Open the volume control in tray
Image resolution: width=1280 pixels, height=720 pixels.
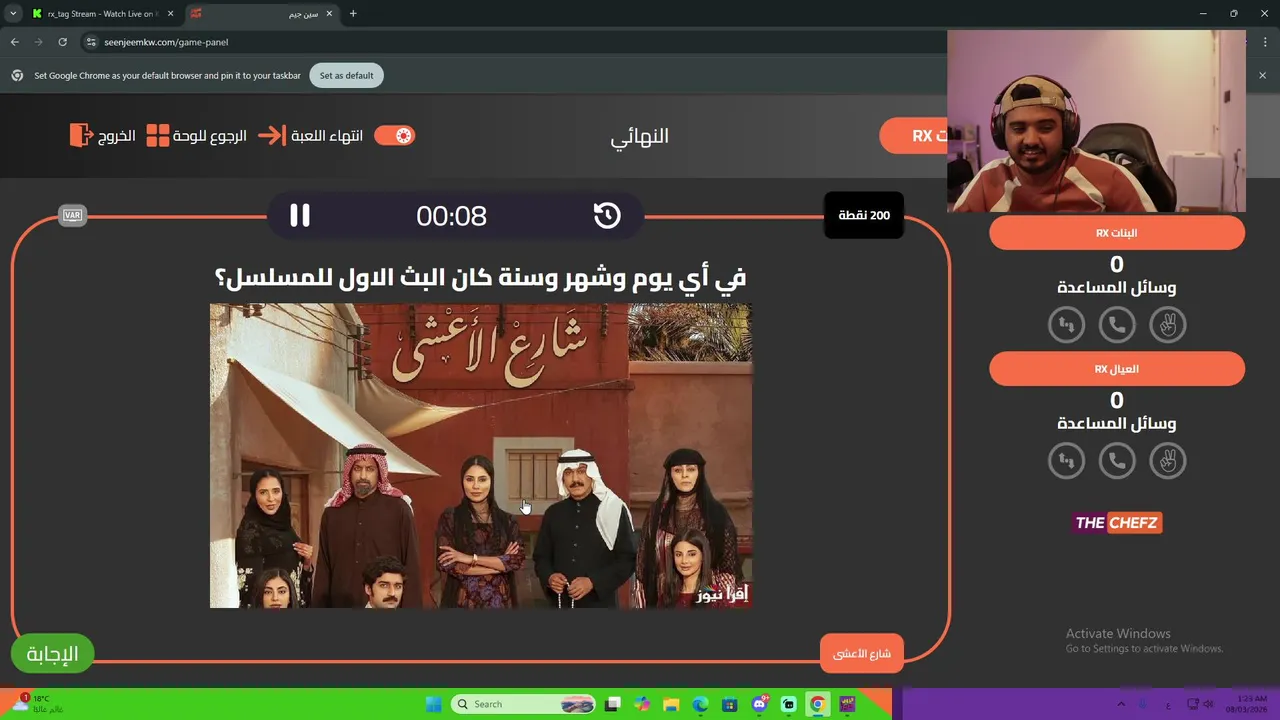[x=1208, y=704]
